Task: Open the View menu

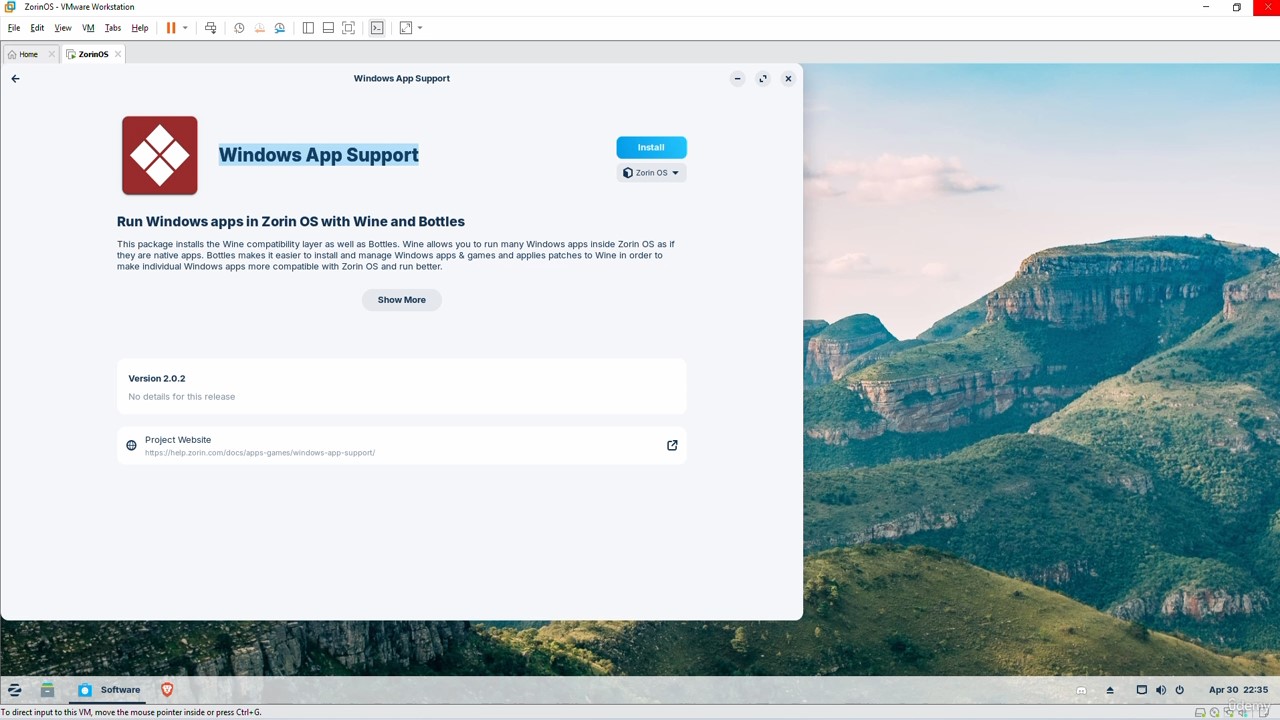Action: tap(63, 28)
